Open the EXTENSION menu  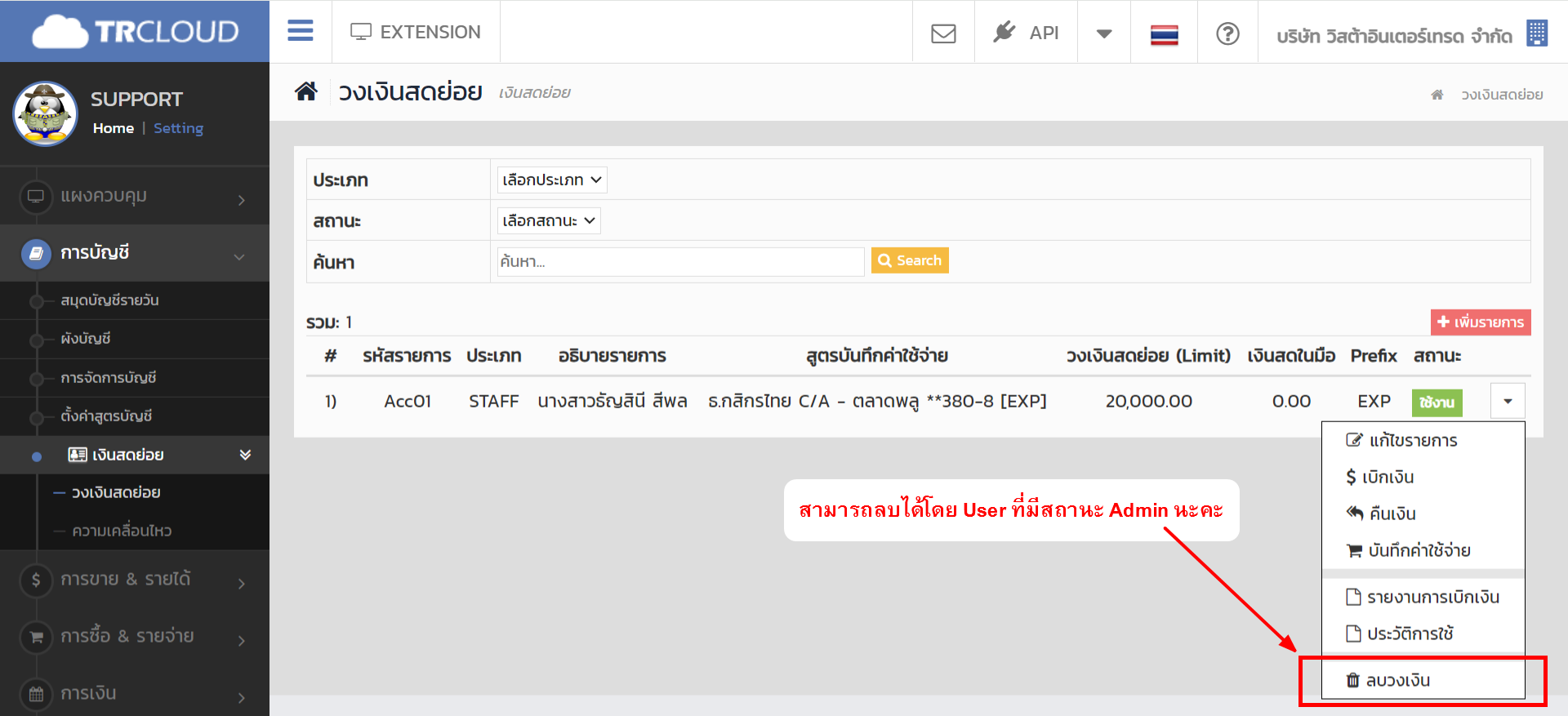tap(416, 32)
